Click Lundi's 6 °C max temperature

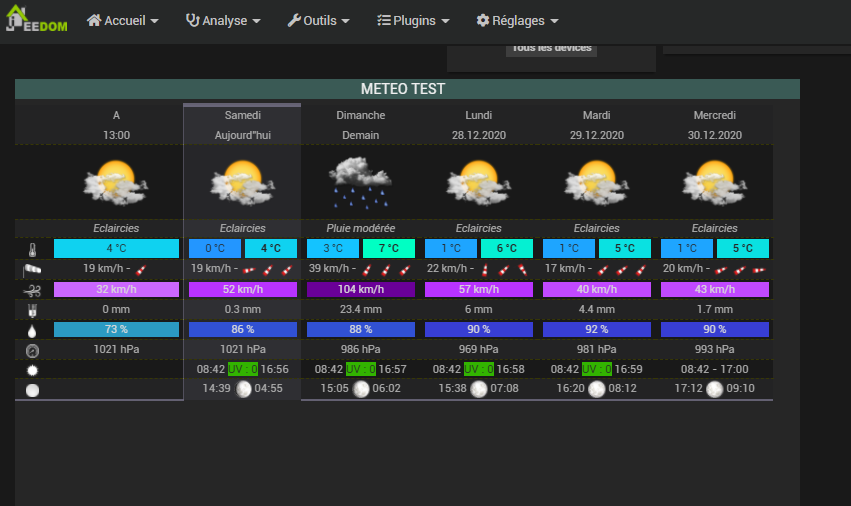click(507, 248)
